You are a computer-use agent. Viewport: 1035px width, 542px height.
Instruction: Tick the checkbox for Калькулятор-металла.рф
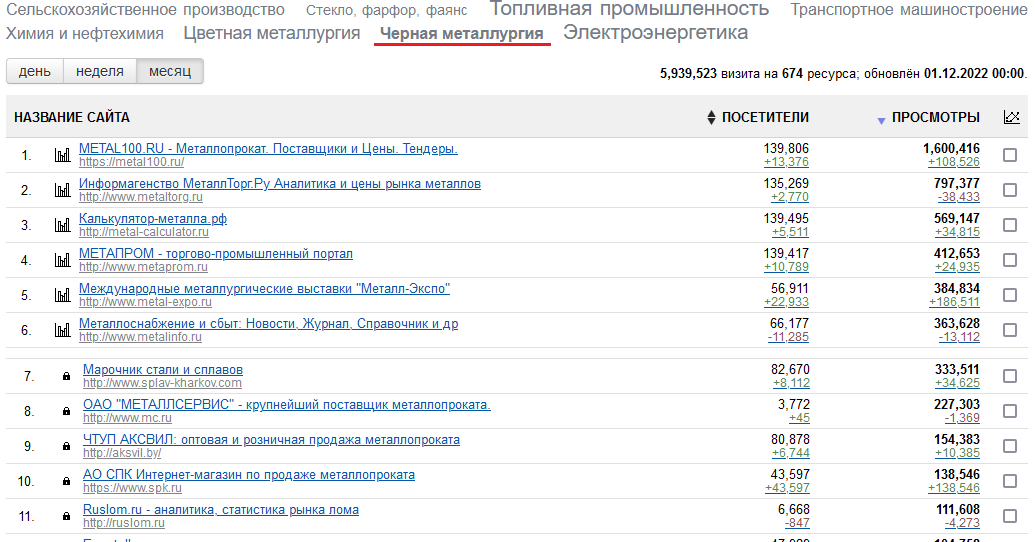tap(1009, 225)
